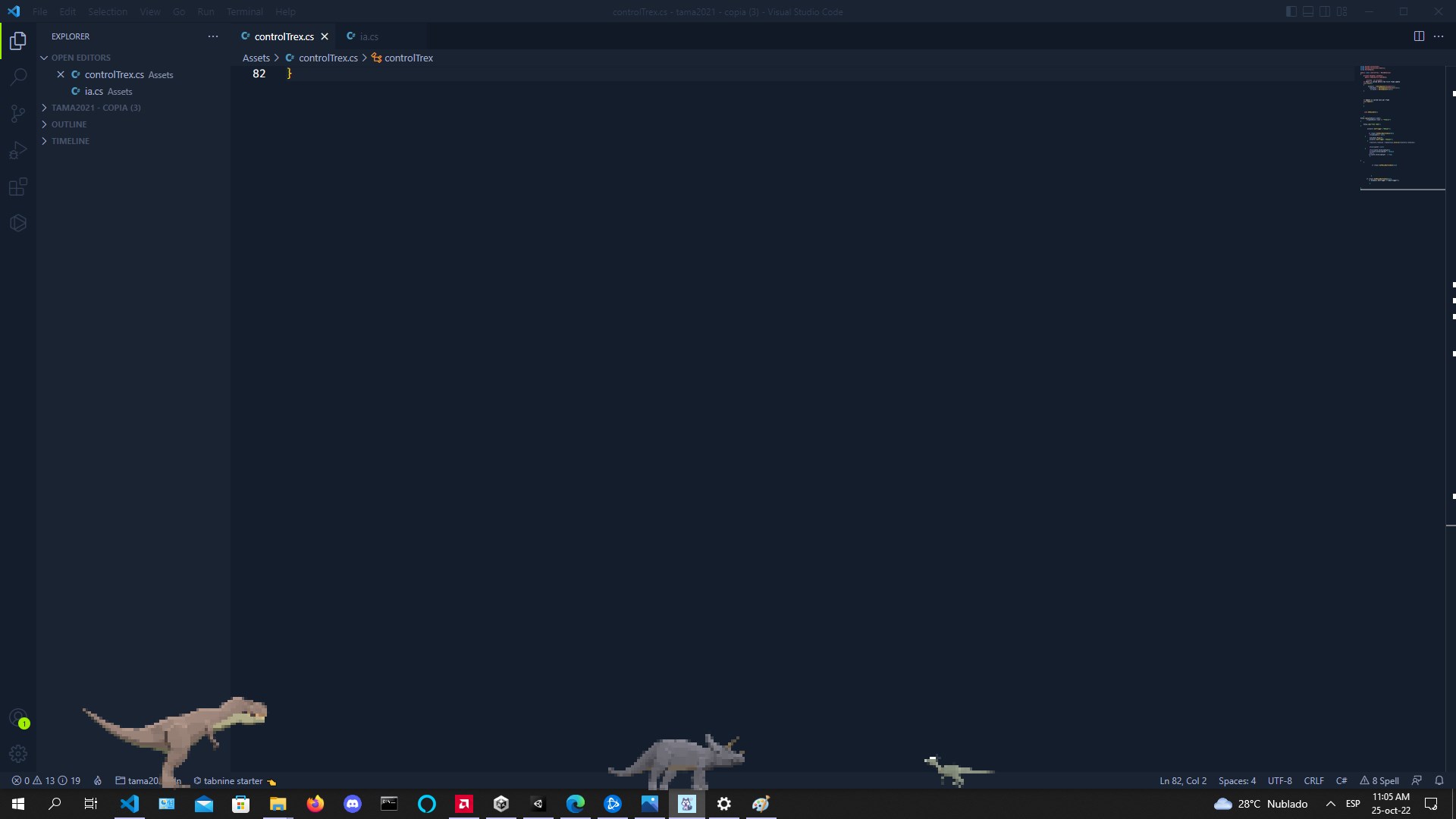Image resolution: width=1456 pixels, height=819 pixels.
Task: Go to line via Ln 82, Col 2
Action: tap(1183, 780)
